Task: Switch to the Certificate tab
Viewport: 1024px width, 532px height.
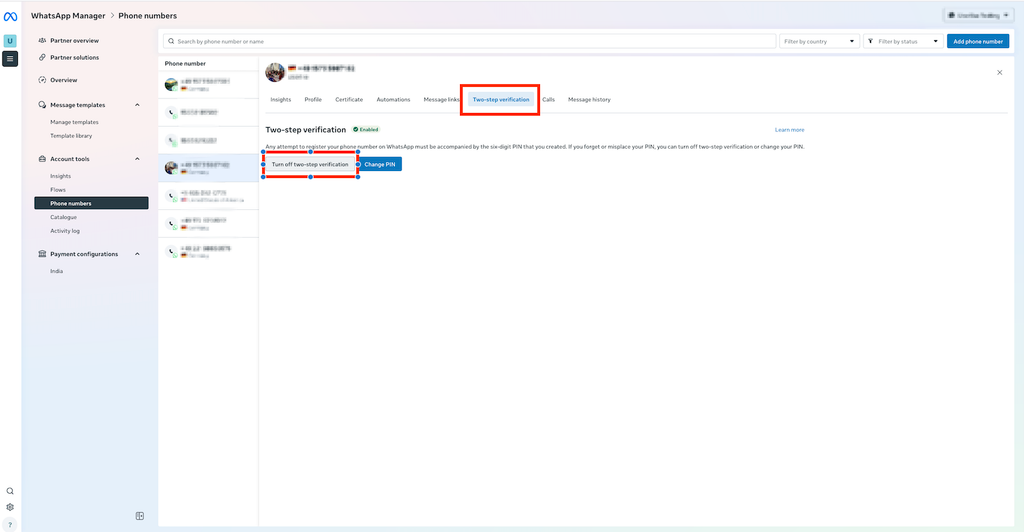Action: tap(349, 100)
